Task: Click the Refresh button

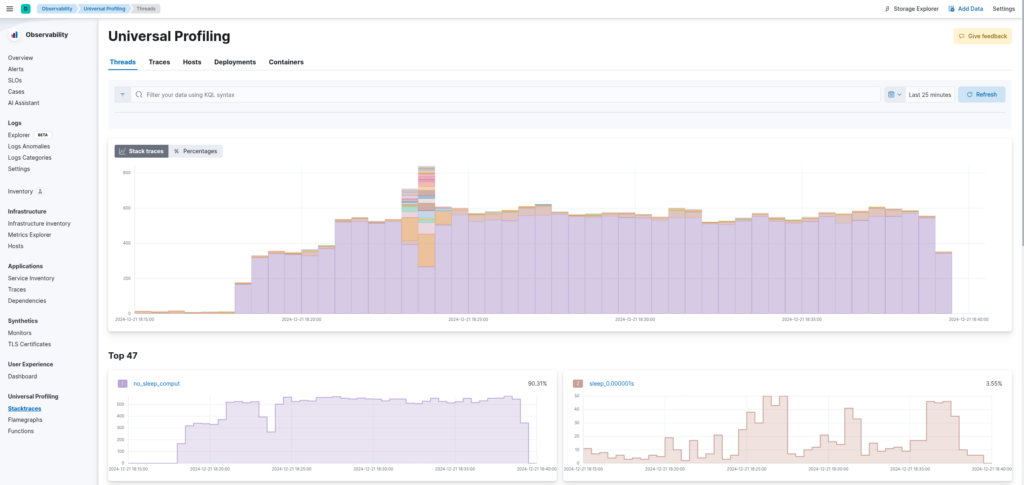Action: (982, 95)
